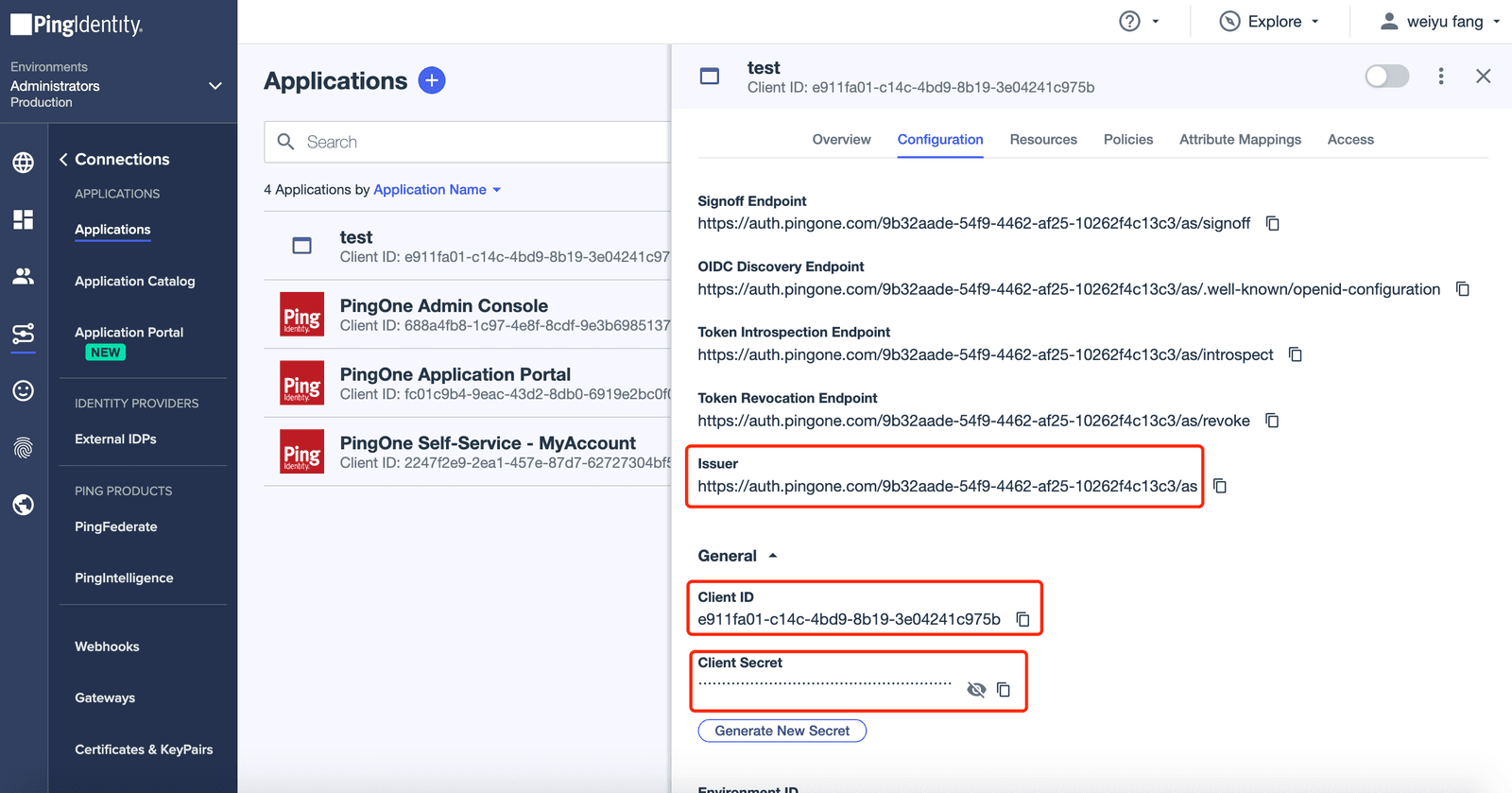Screen dimensions: 1512x793
Task: Click the help question mark icon
Action: coord(1129,21)
